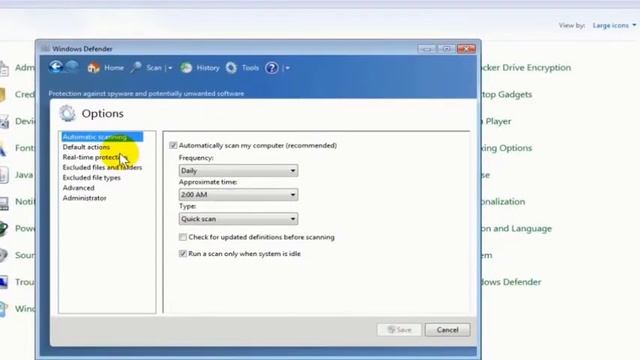Click the Scan toolbar label
Image resolution: width=640 pixels, height=360 pixels.
(x=154, y=68)
